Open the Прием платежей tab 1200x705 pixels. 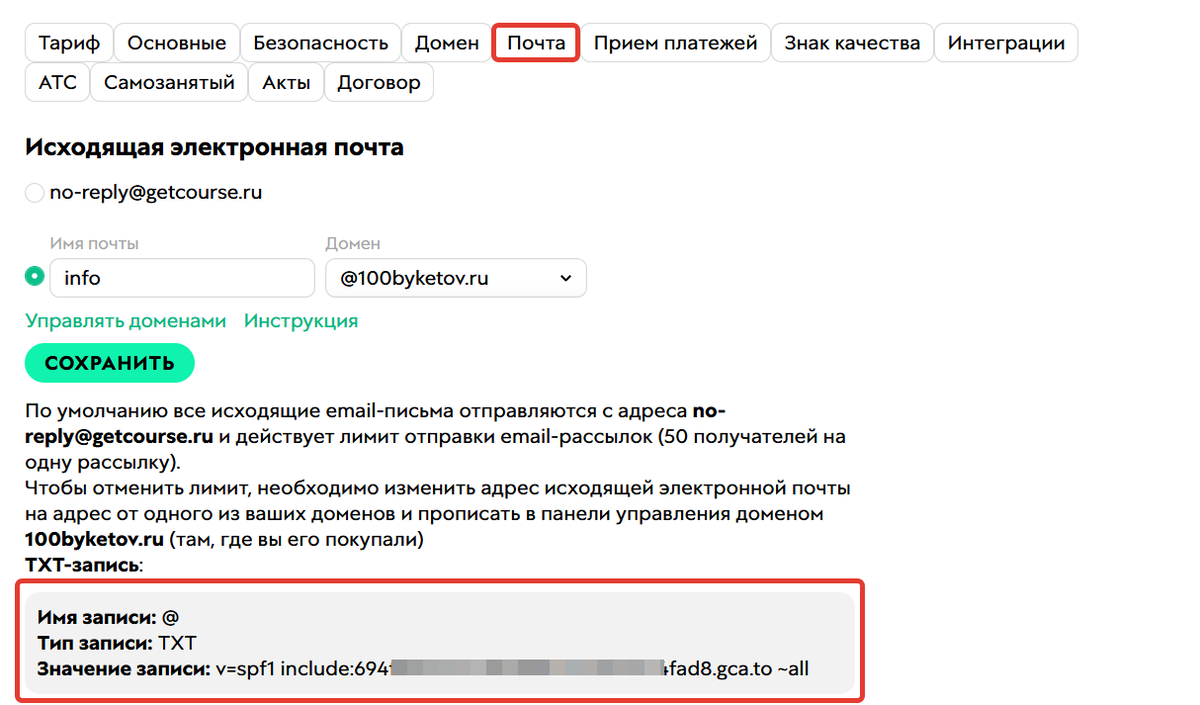coord(676,43)
